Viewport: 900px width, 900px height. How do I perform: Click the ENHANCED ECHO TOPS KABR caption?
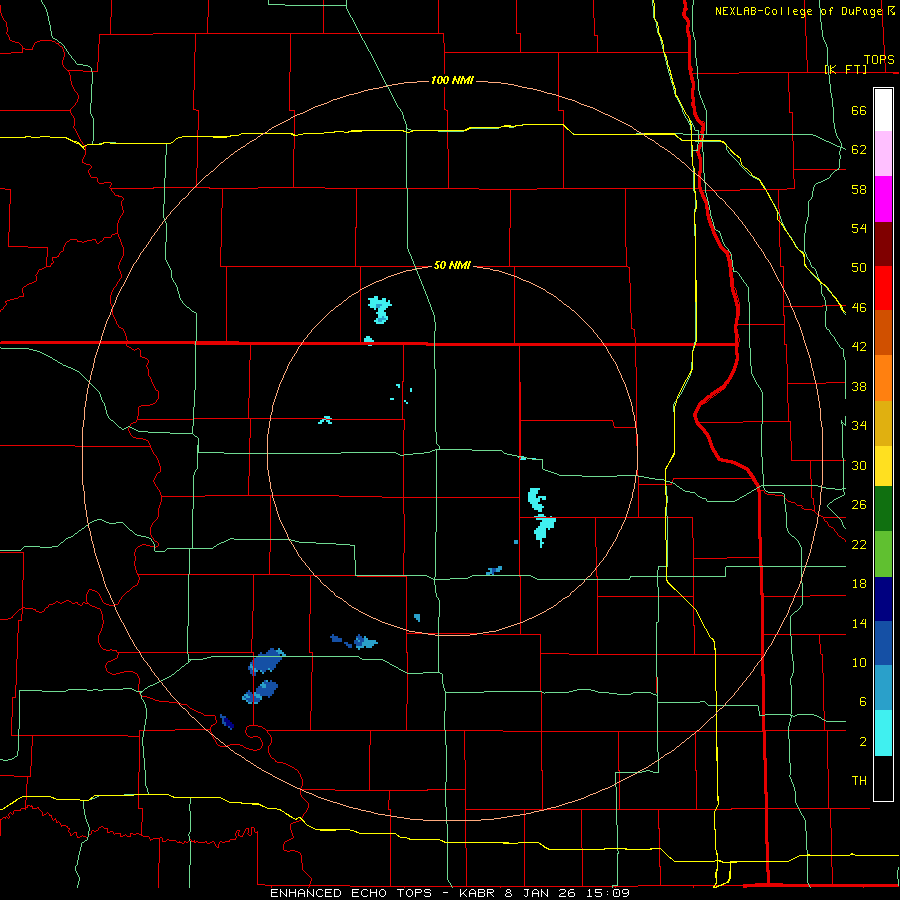(449, 893)
